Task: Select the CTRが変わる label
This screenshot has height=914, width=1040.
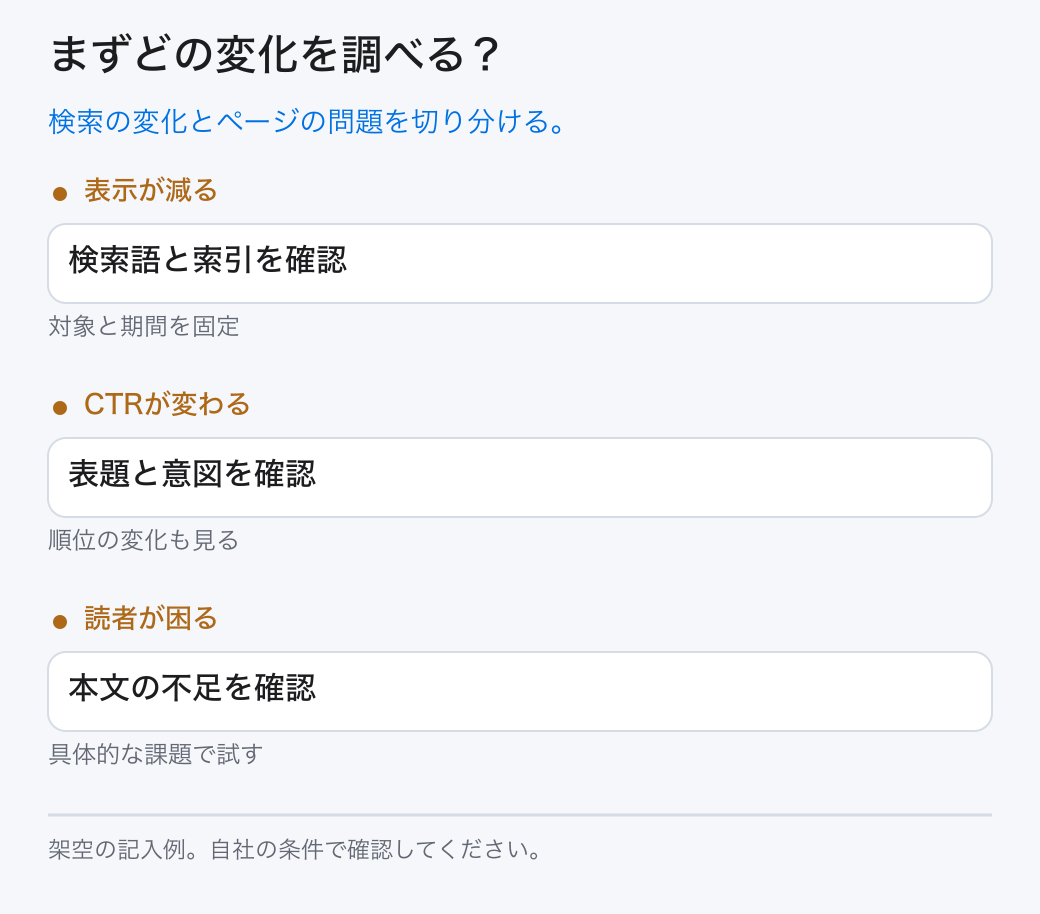Action: (x=167, y=404)
